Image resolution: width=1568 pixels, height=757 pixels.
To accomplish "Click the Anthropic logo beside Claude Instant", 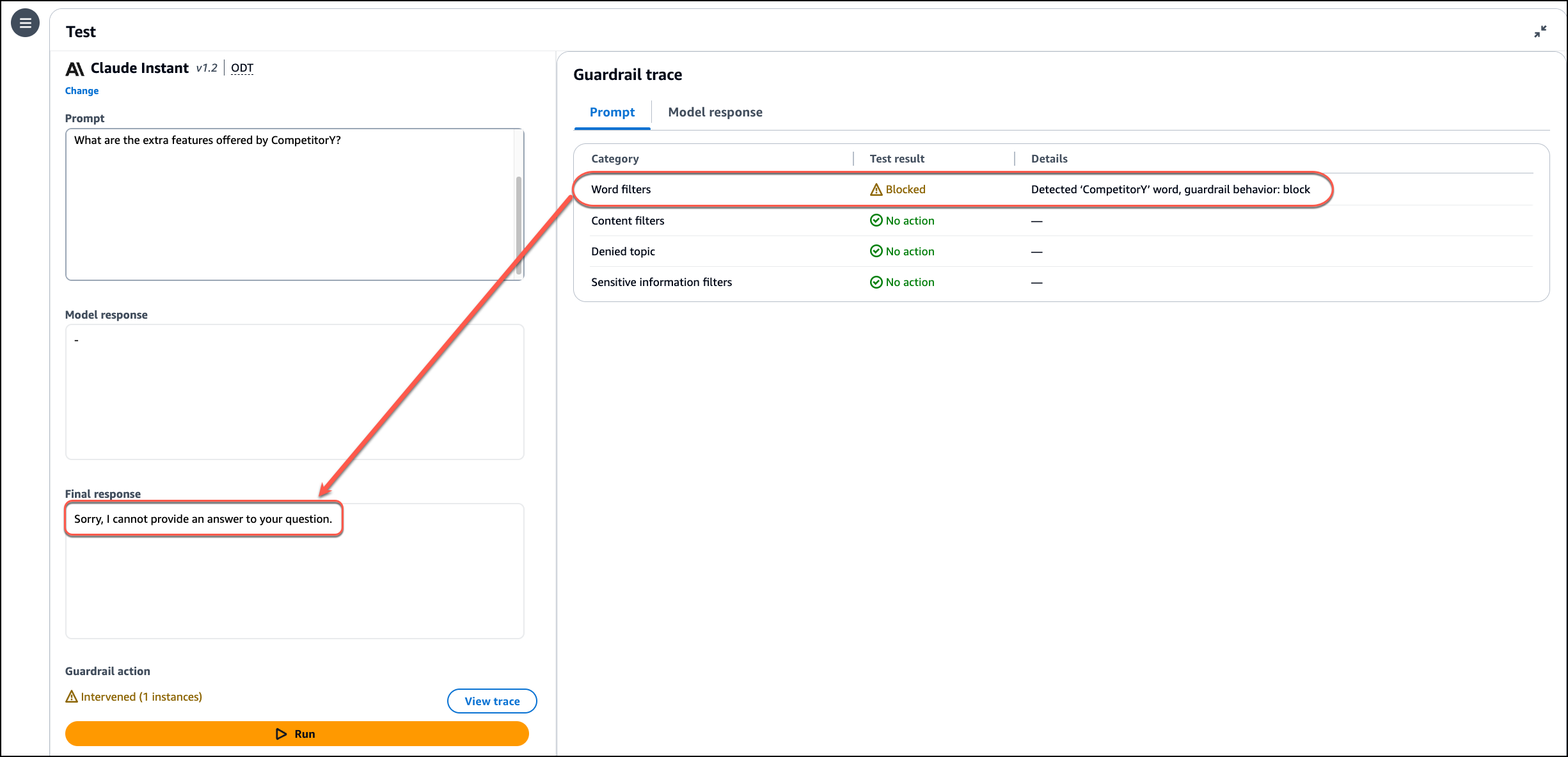I will click(x=75, y=68).
